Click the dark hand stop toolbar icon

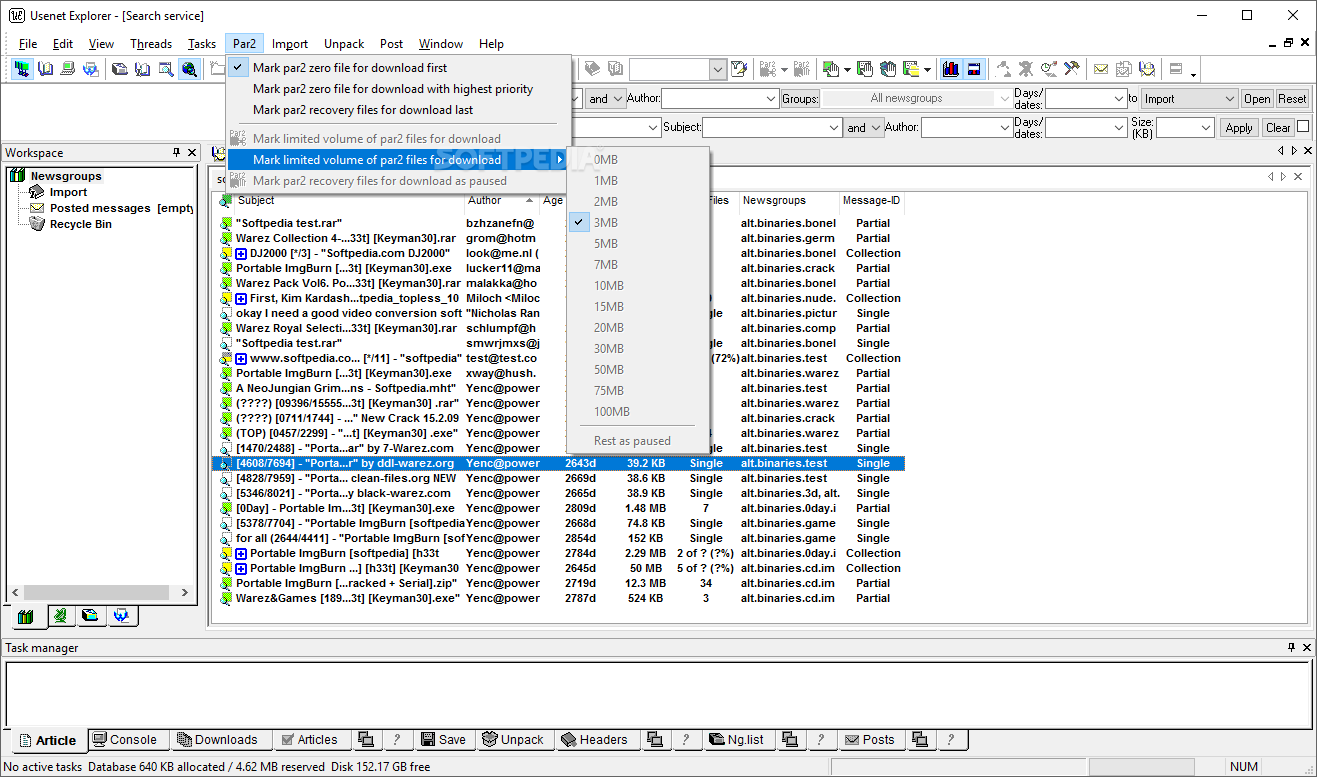tap(889, 69)
